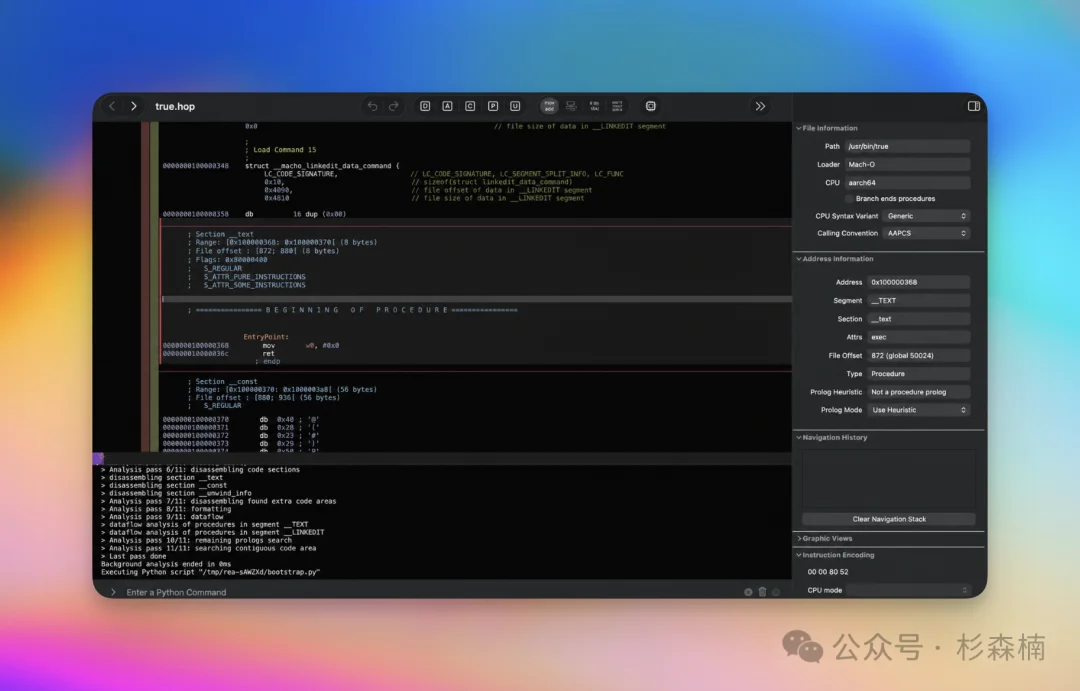This screenshot has height=691, width=1080.
Task: Click the purple console divider handle
Action: [98, 457]
